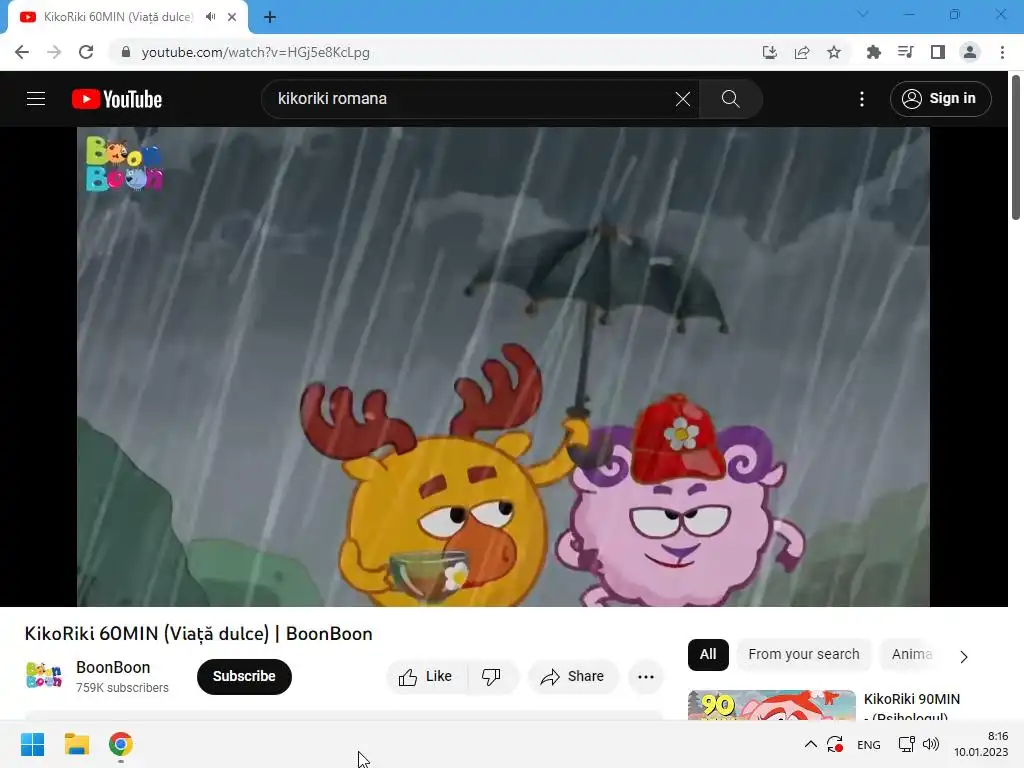Open tab search chevron in title bar

(863, 14)
